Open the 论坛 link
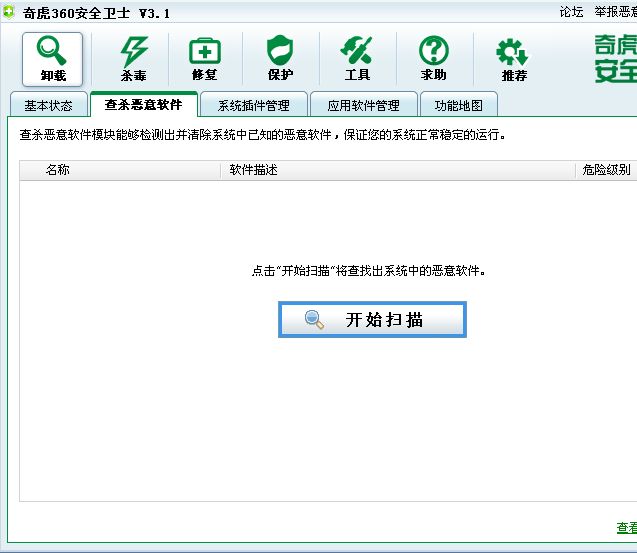The height and width of the screenshot is (553, 637). click(x=571, y=12)
